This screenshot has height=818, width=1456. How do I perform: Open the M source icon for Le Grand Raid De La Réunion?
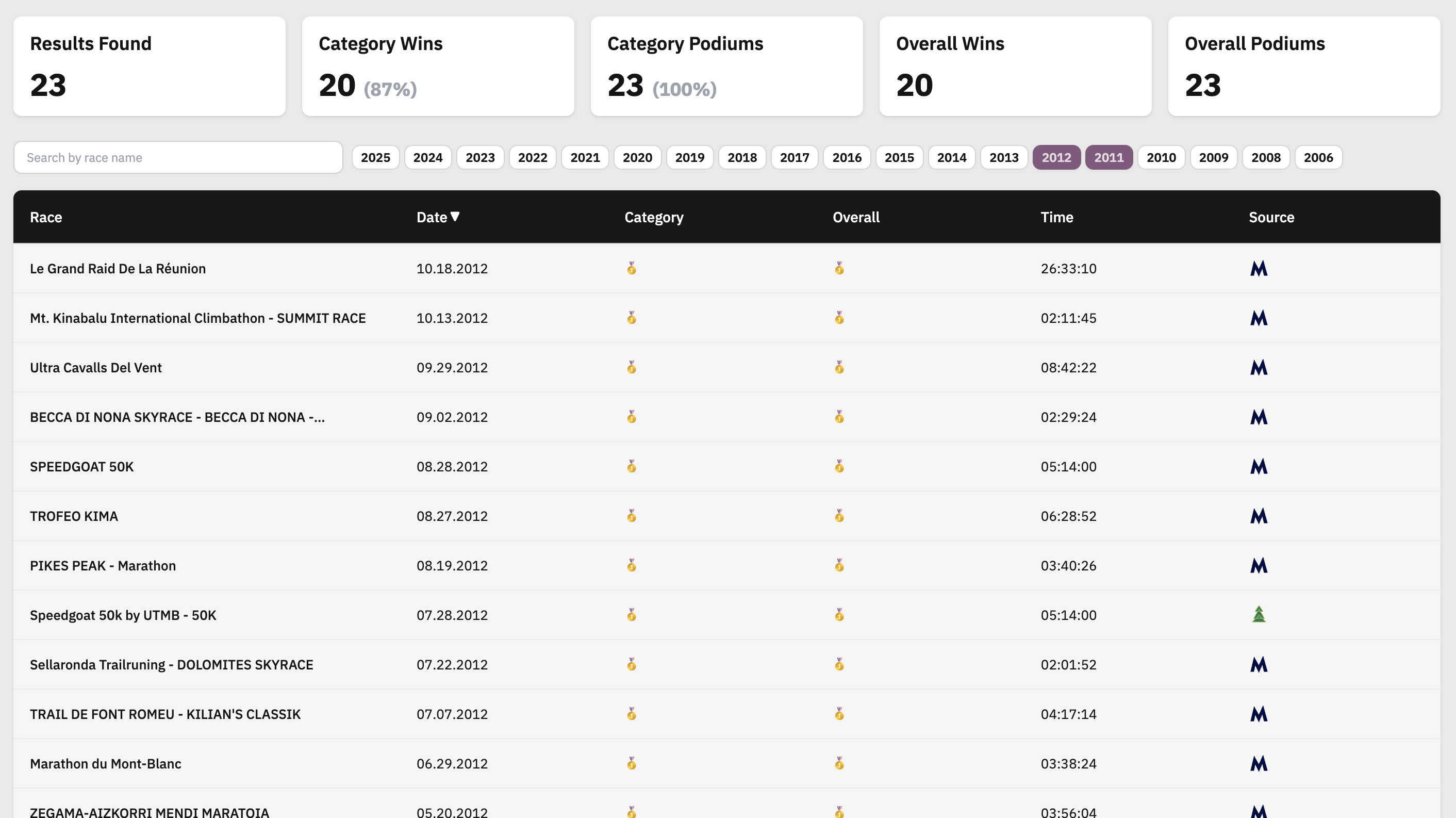pyautogui.click(x=1259, y=269)
